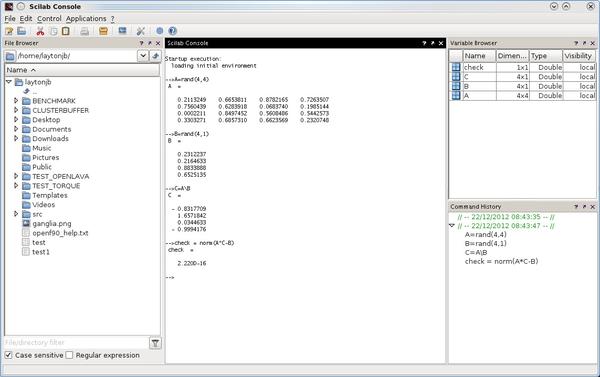Sort File Browser by Name column
Image resolution: width=600 pixels, height=377 pixels.
coord(82,70)
